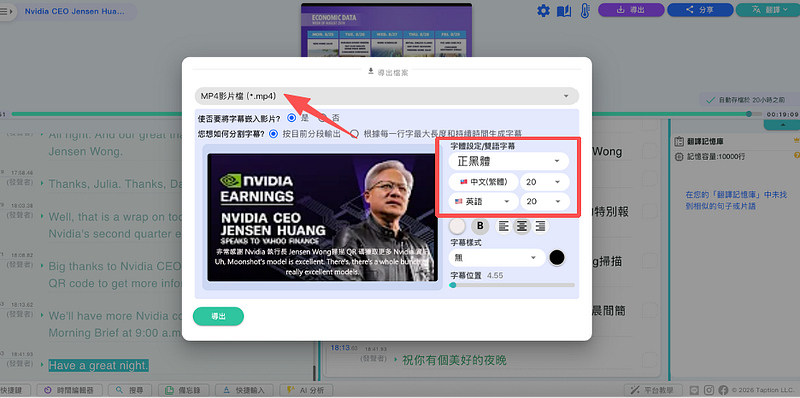Toggle bold subtitle text with B

click(x=480, y=226)
